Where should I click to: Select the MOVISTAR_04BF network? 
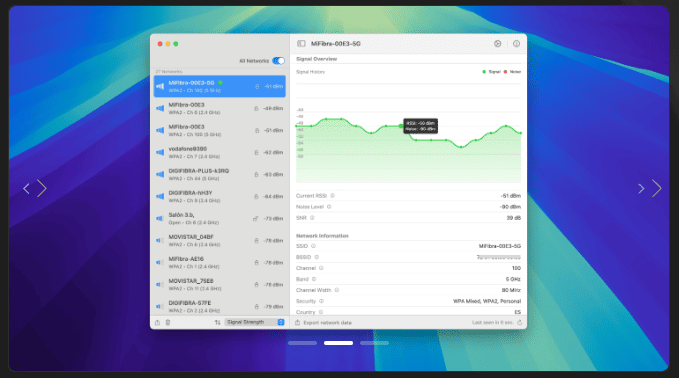click(x=220, y=241)
